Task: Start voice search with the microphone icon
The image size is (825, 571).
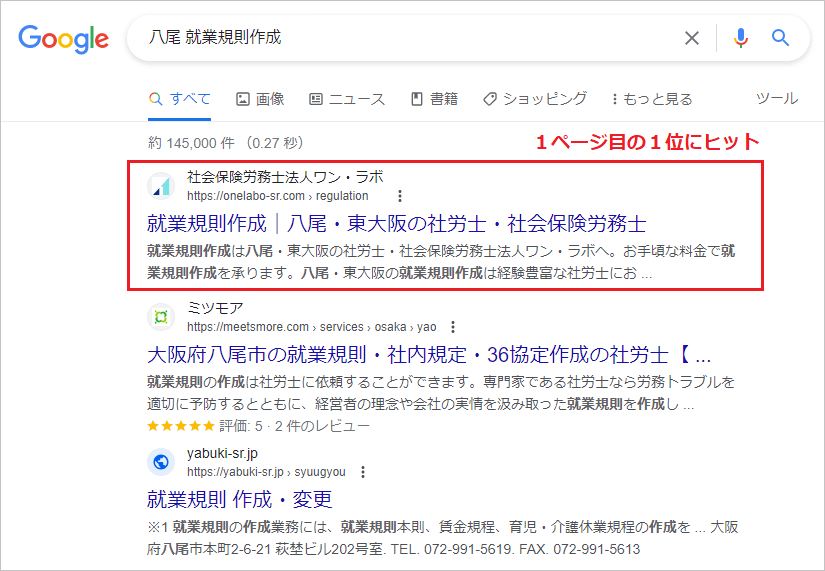Action: tap(740, 38)
